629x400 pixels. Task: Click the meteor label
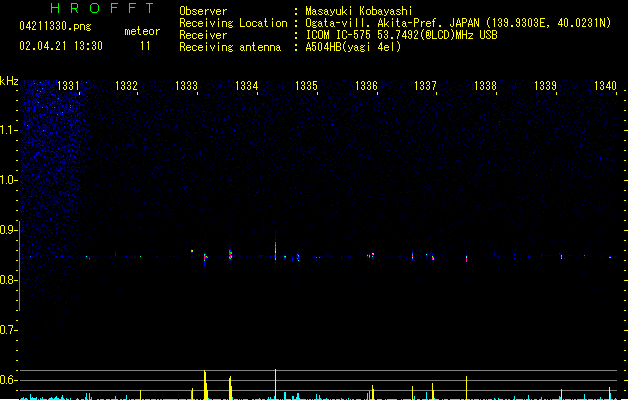[x=142, y=31]
